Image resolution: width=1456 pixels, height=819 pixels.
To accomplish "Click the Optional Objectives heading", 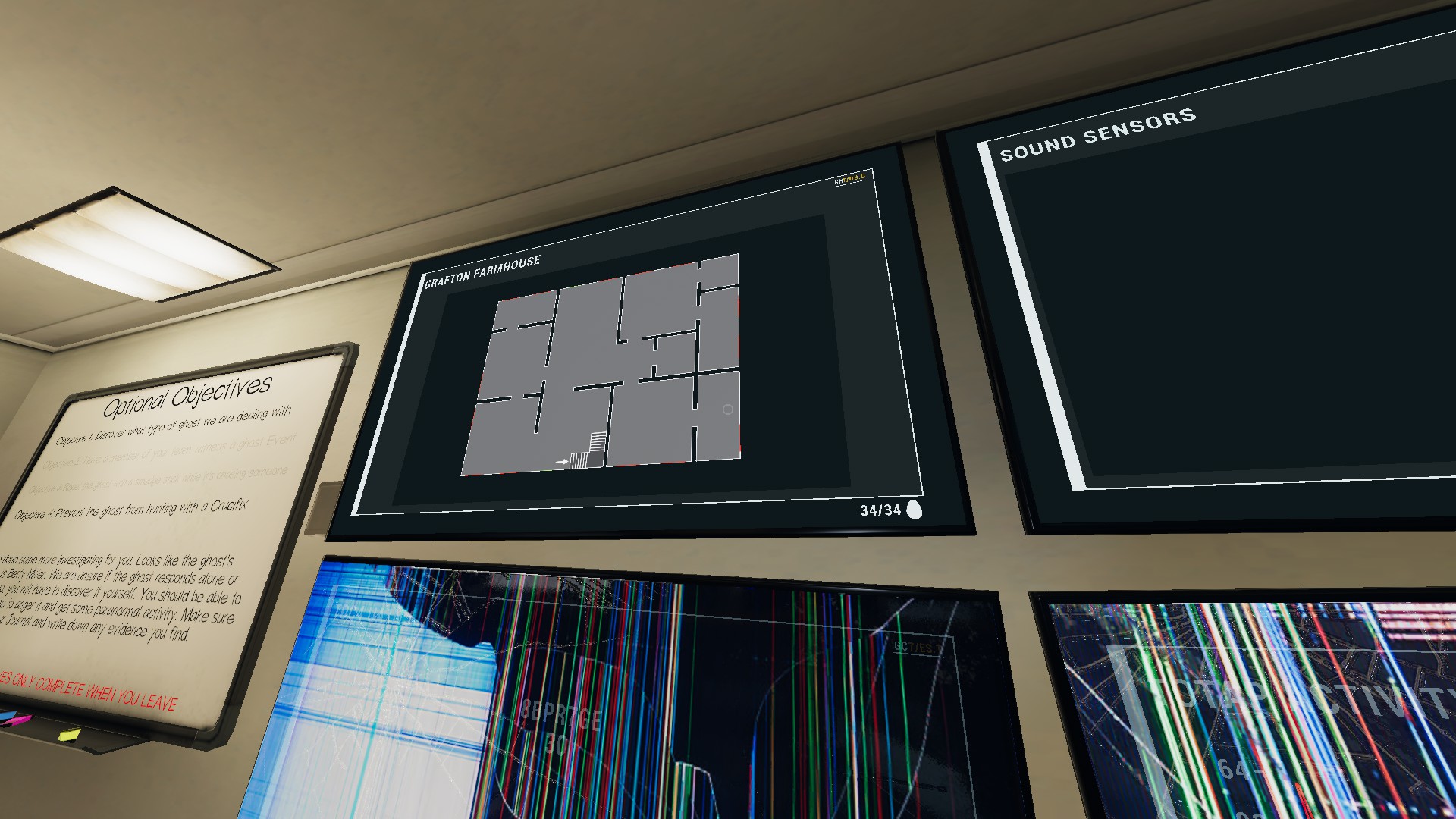I will [187, 396].
